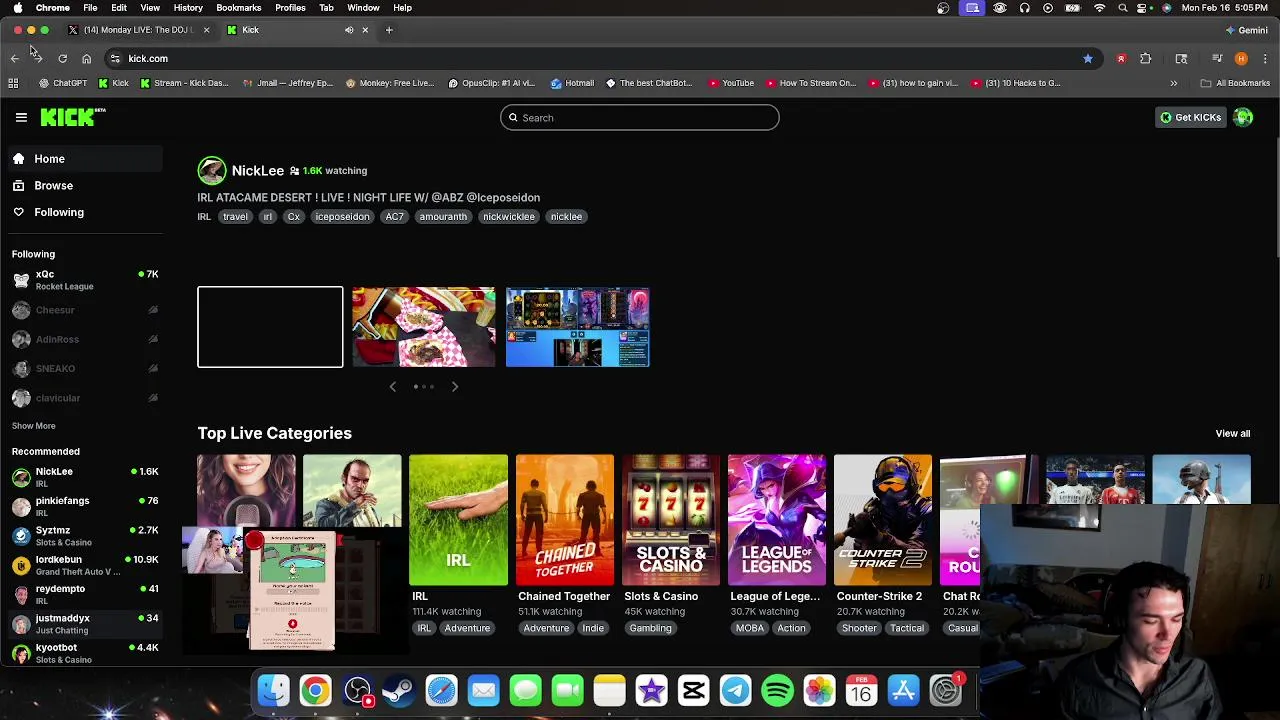Click the amouranth tag
The height and width of the screenshot is (720, 1280).
tap(443, 217)
